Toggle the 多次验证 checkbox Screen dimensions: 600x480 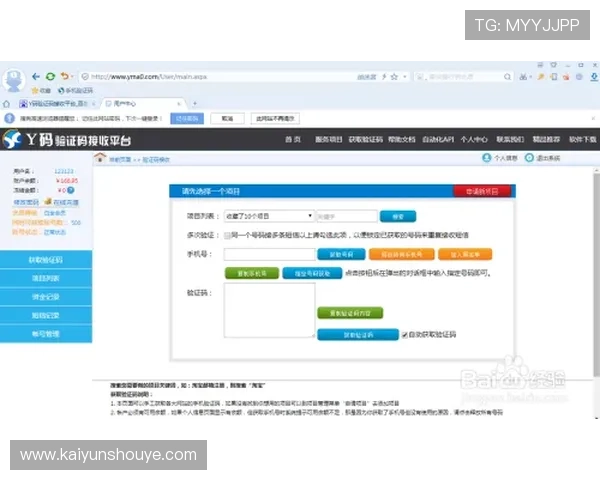pos(228,235)
